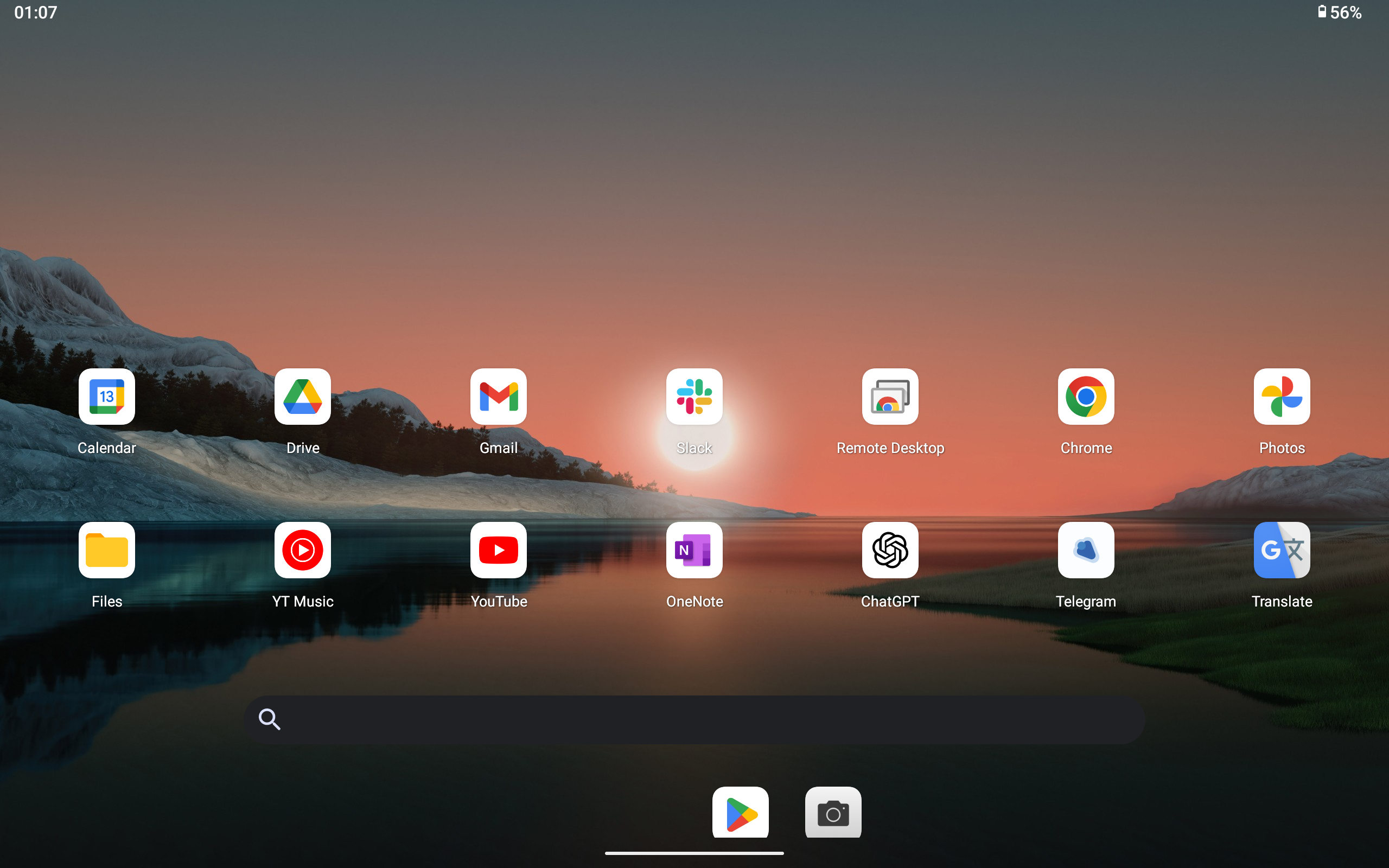Launch YouTube

pos(498,550)
